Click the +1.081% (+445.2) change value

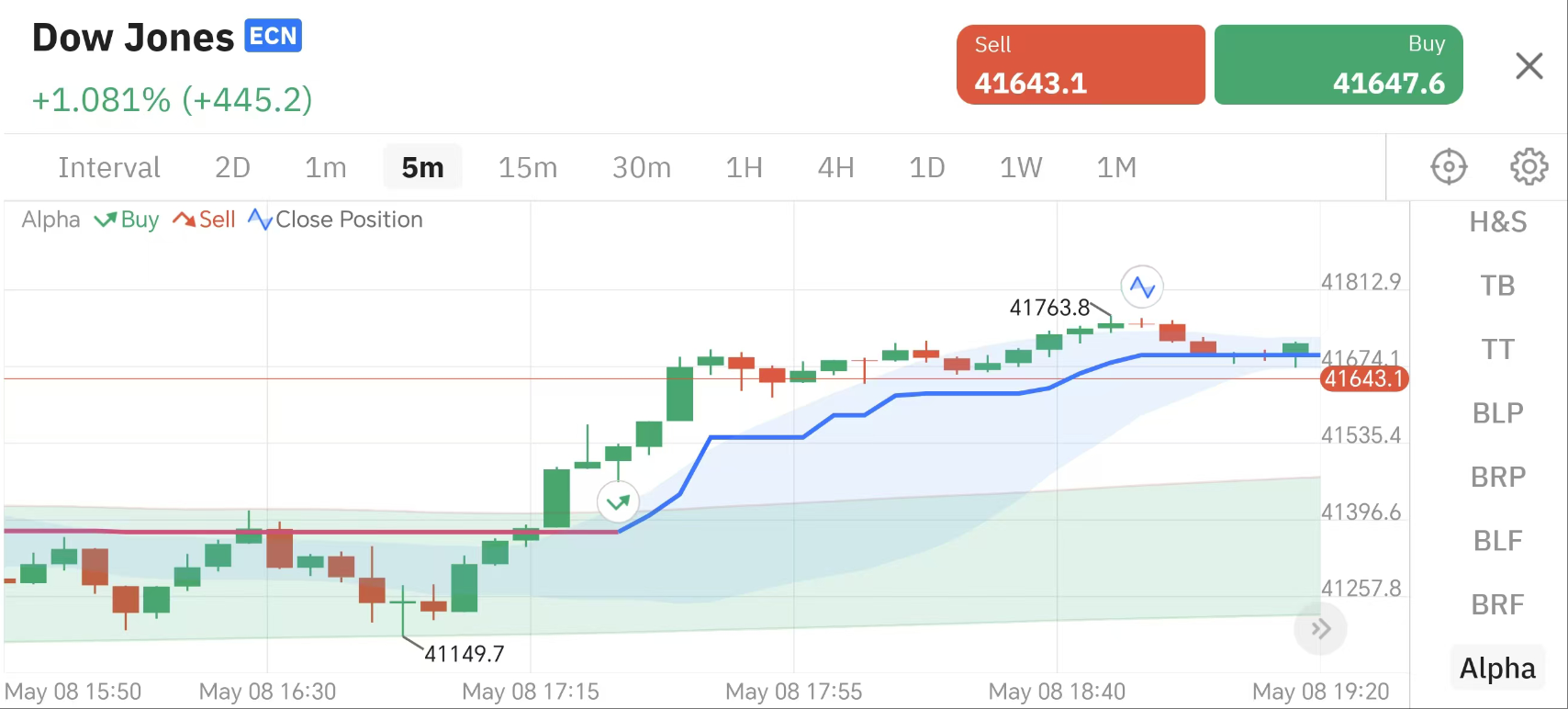click(173, 99)
